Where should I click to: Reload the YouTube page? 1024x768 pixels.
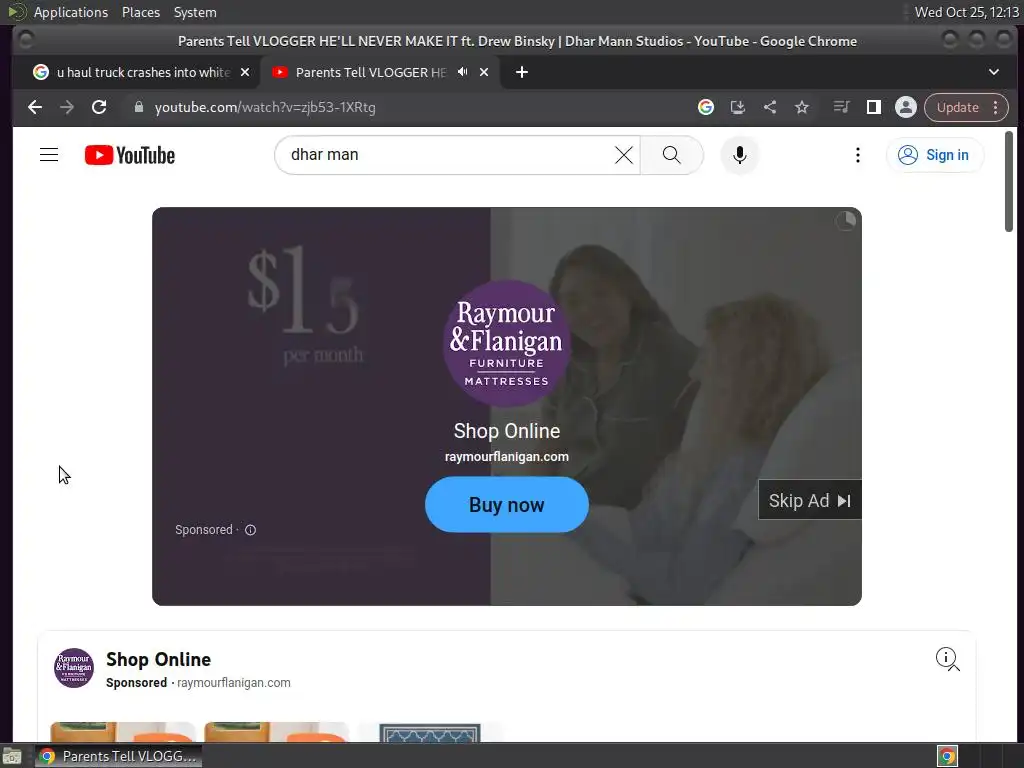[x=99, y=107]
